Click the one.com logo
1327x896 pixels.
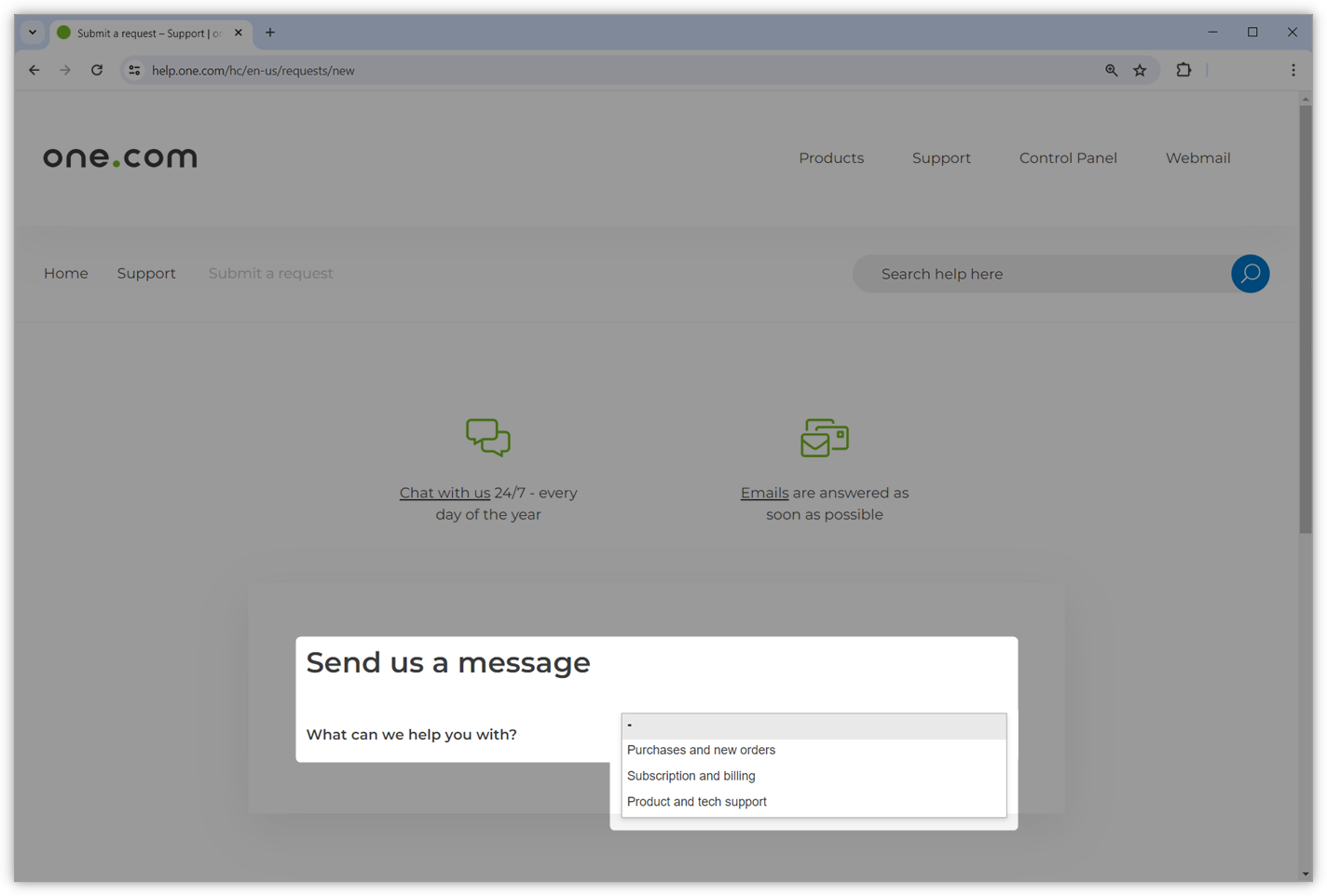tap(120, 157)
